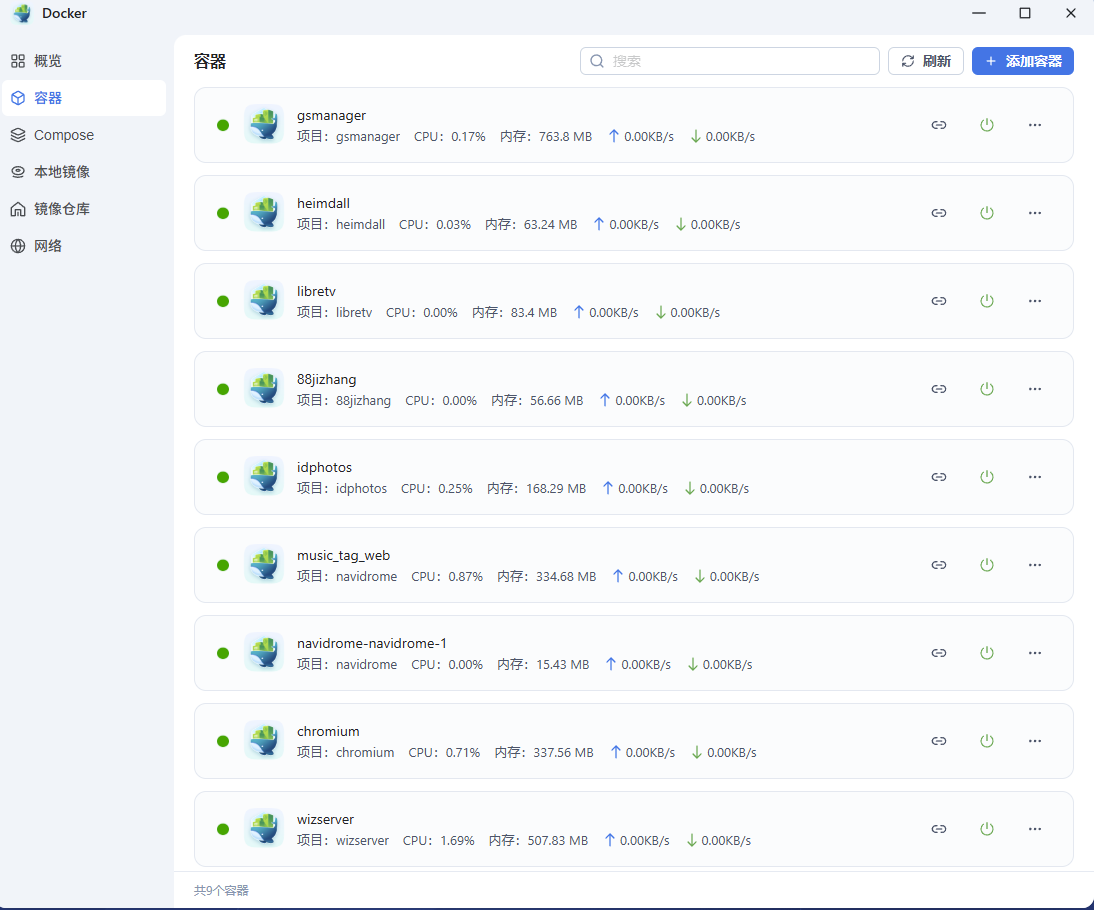The image size is (1094, 910).
Task: Open link icon for 88jizhang container
Action: [938, 389]
